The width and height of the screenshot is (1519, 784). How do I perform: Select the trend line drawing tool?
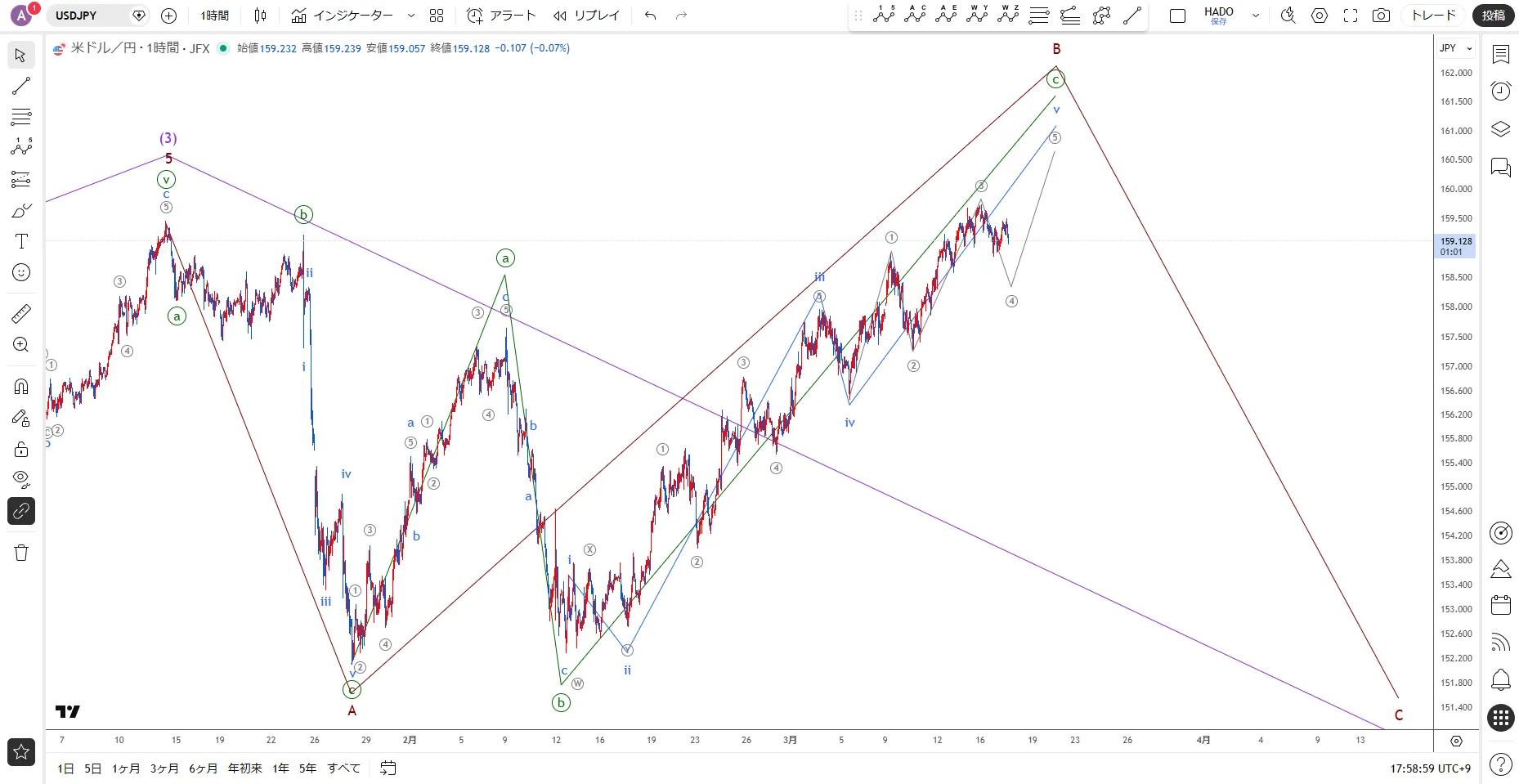click(x=21, y=86)
